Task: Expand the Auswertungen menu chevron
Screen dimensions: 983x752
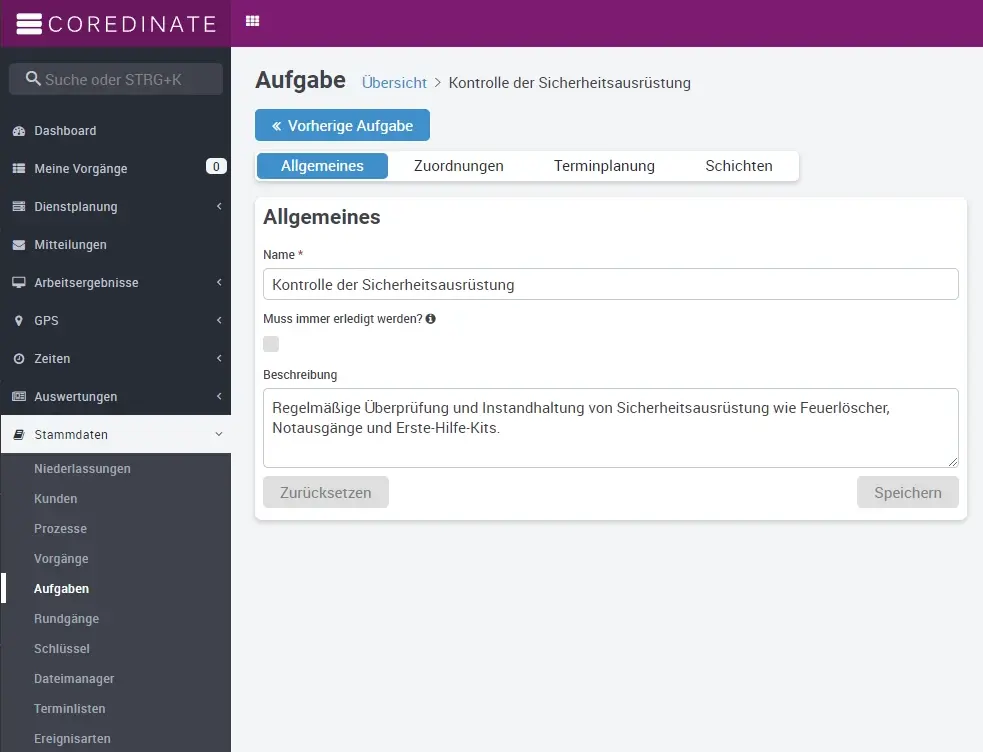Action: pyautogui.click(x=218, y=397)
